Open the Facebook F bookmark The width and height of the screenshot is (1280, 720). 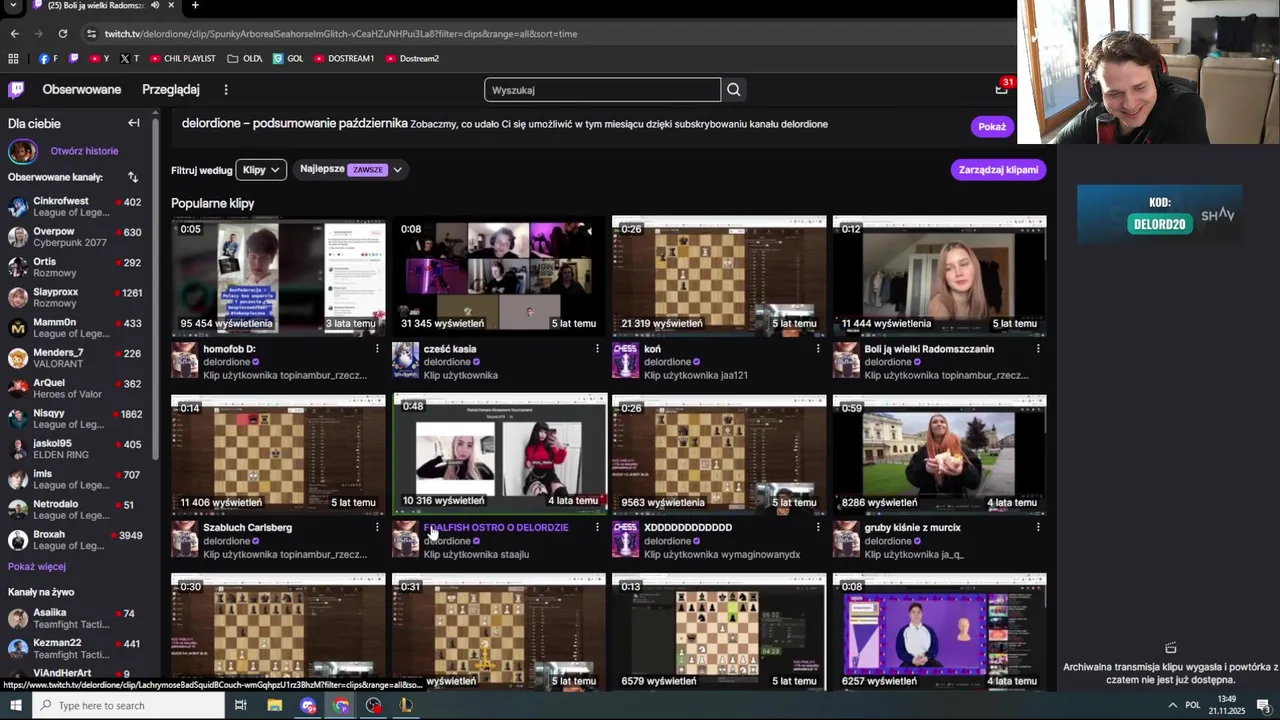pyautogui.click(x=48, y=58)
